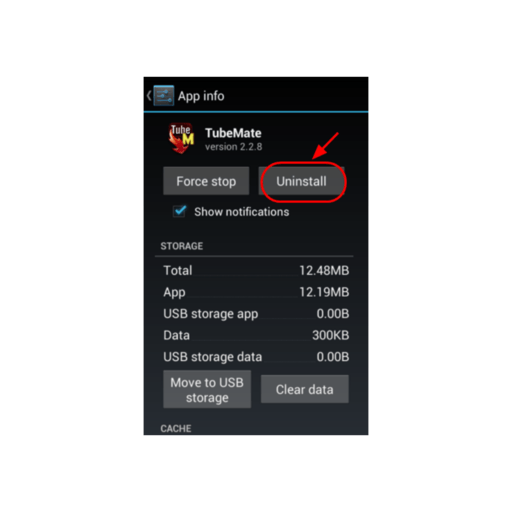Click the Settings sliders icon in header
Viewport: 512px width, 512px height.
164,96
